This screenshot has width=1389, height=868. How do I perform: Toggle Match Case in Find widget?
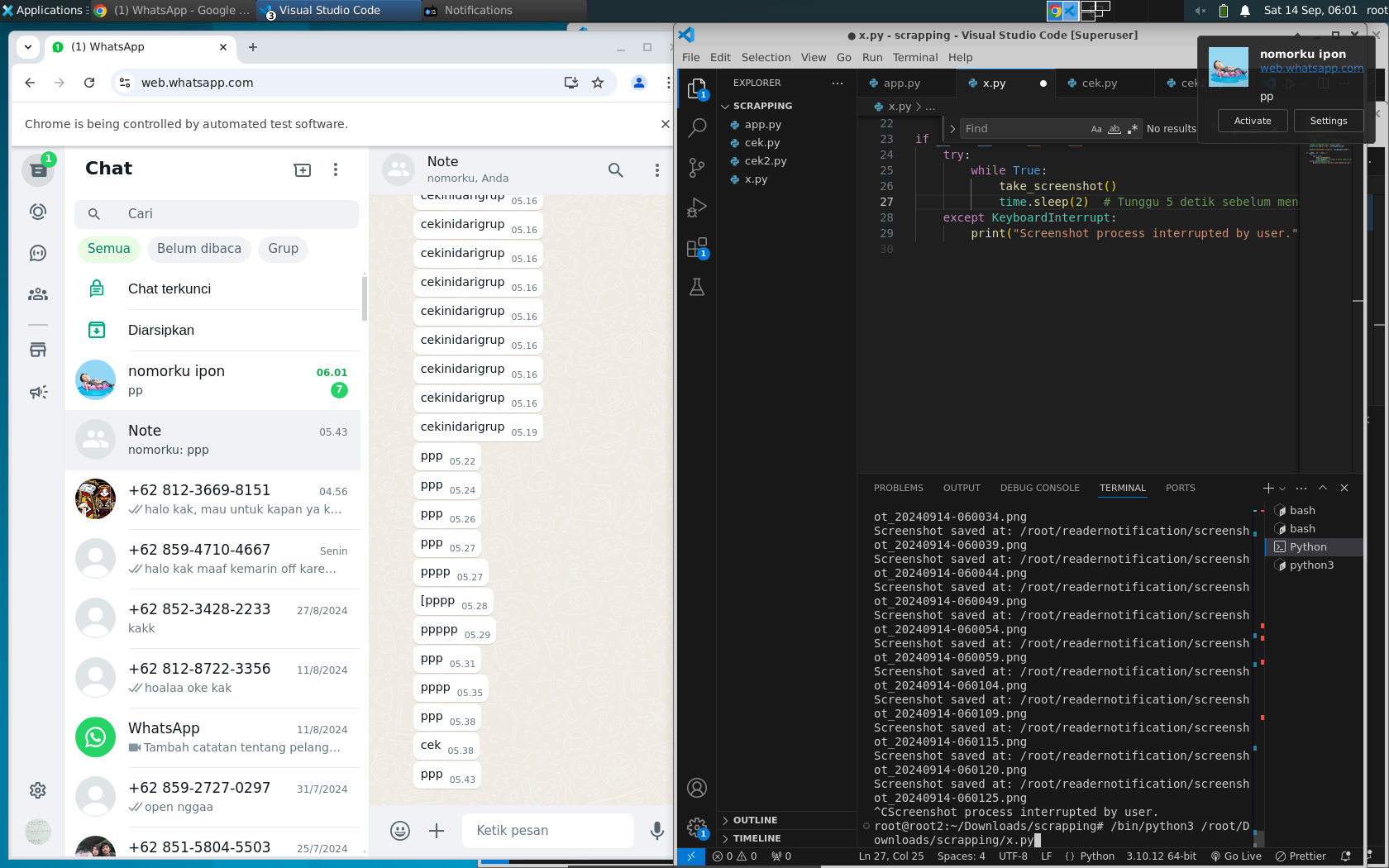[x=1096, y=129]
